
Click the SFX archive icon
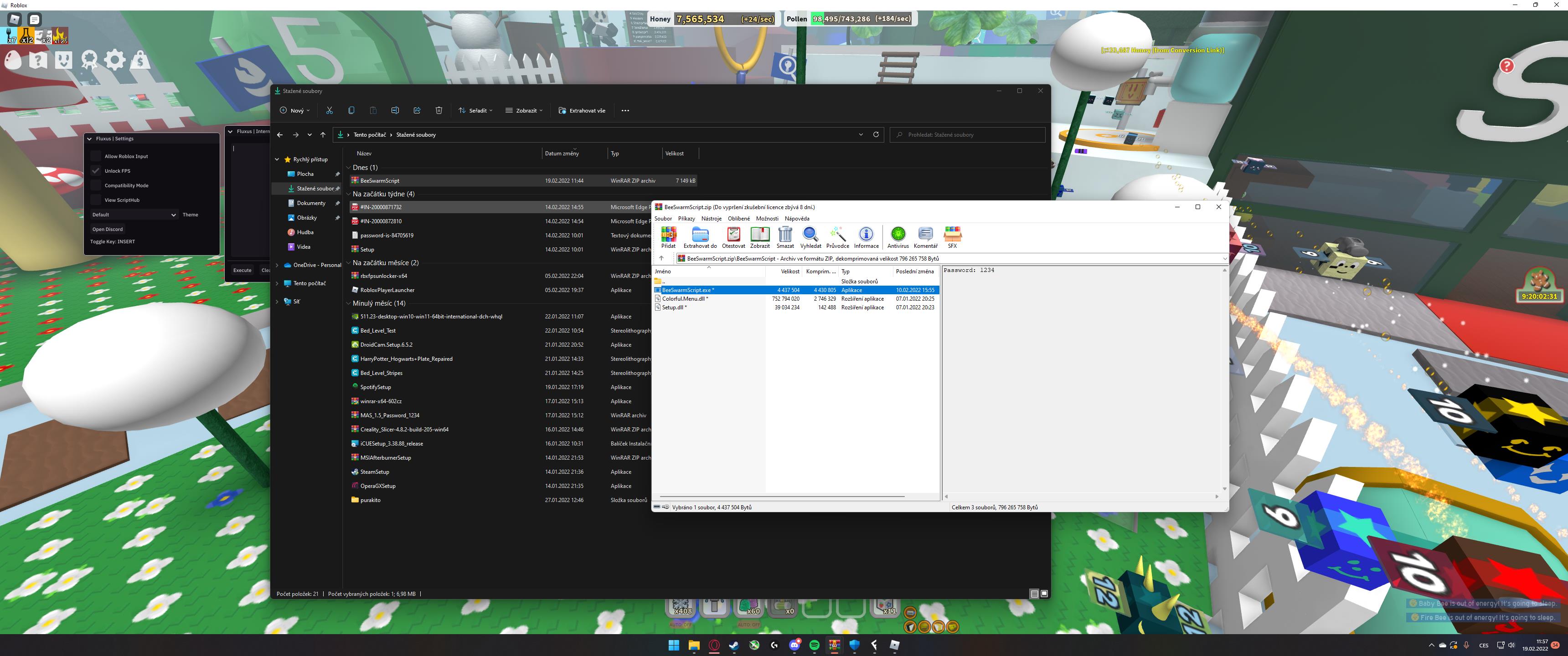(x=952, y=236)
